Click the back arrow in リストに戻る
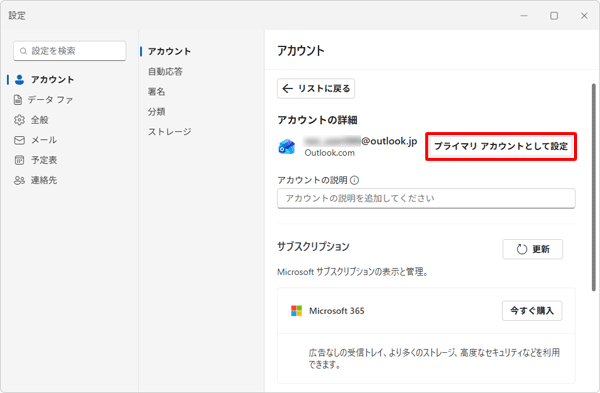The width and height of the screenshot is (600, 393). click(x=287, y=89)
